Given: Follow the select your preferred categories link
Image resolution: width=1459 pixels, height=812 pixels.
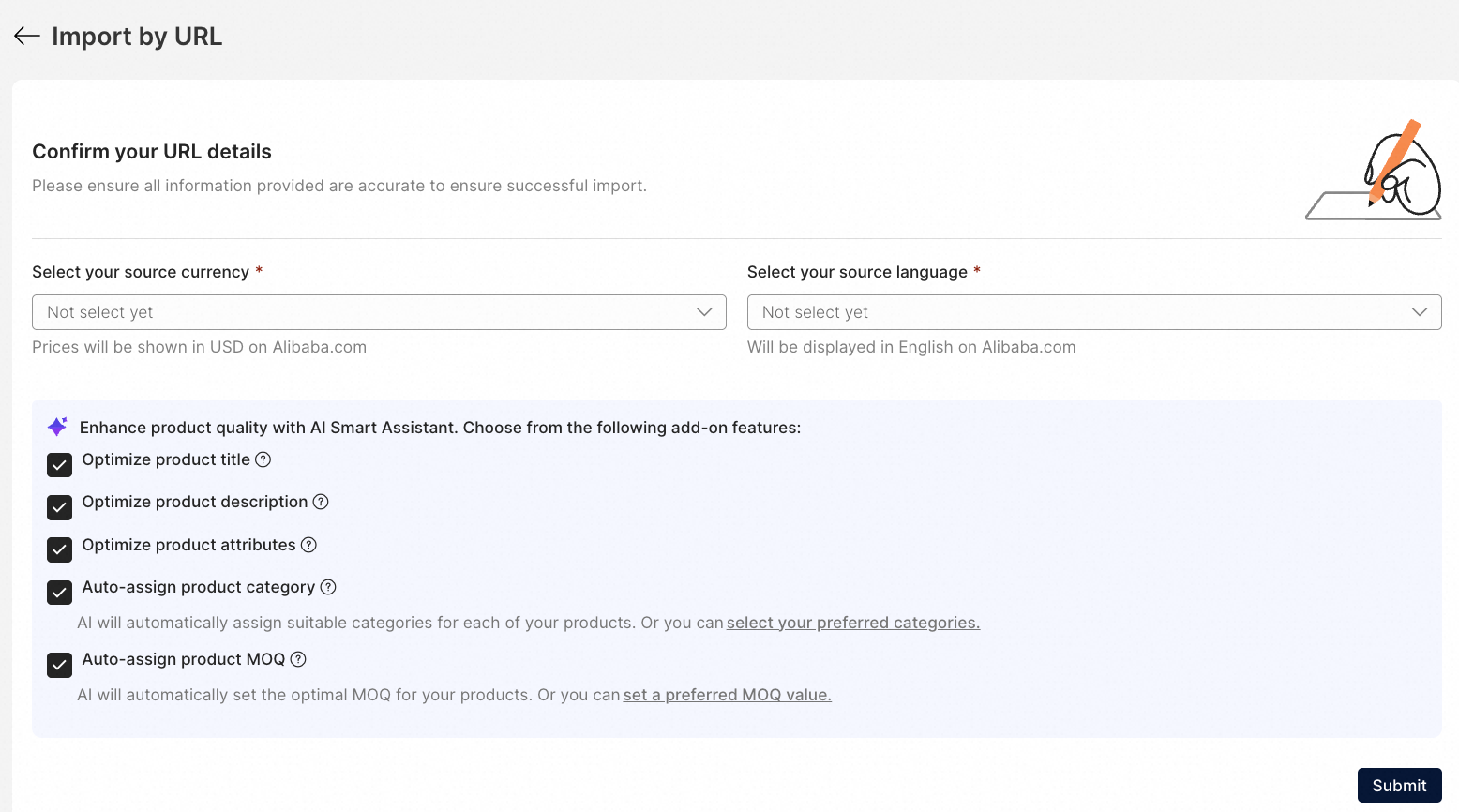Looking at the screenshot, I should coord(853,623).
